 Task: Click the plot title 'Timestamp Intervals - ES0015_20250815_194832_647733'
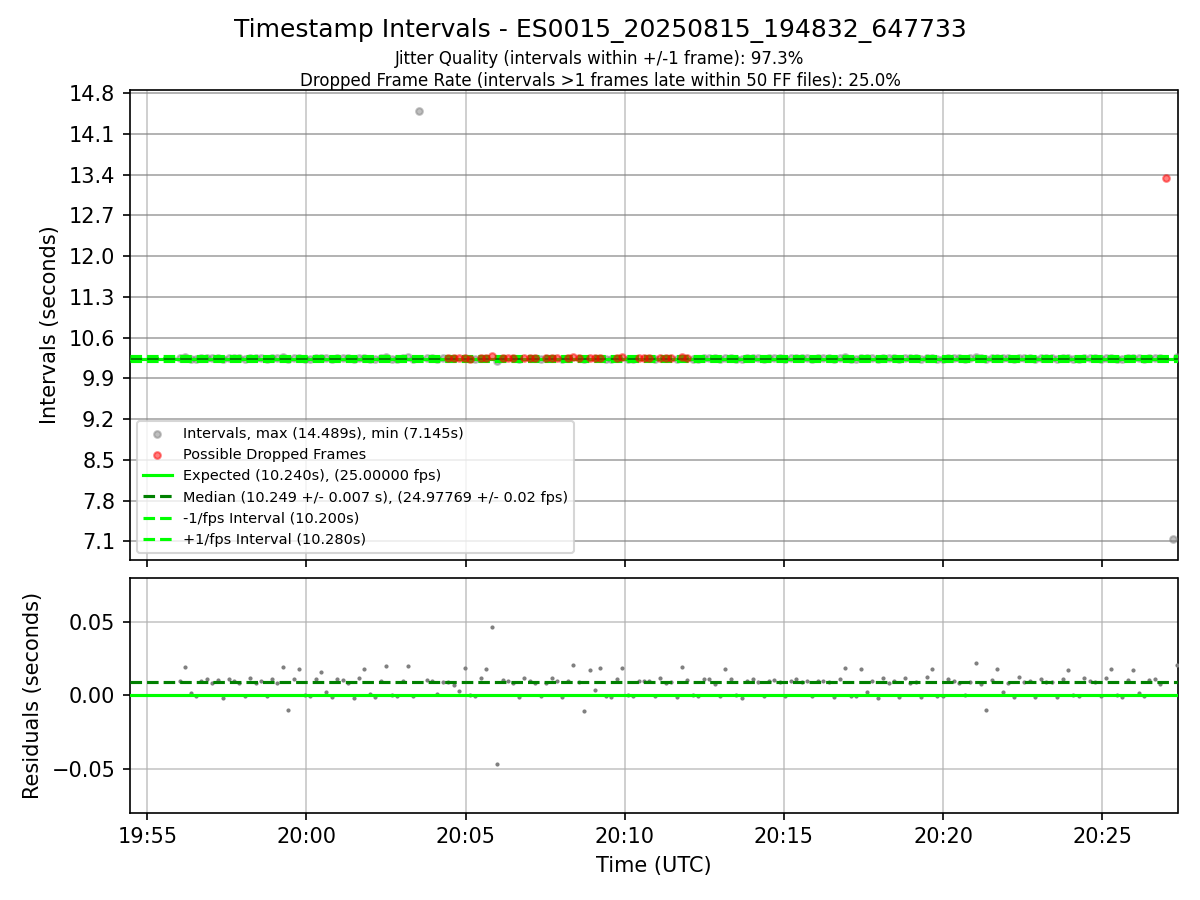click(x=600, y=29)
